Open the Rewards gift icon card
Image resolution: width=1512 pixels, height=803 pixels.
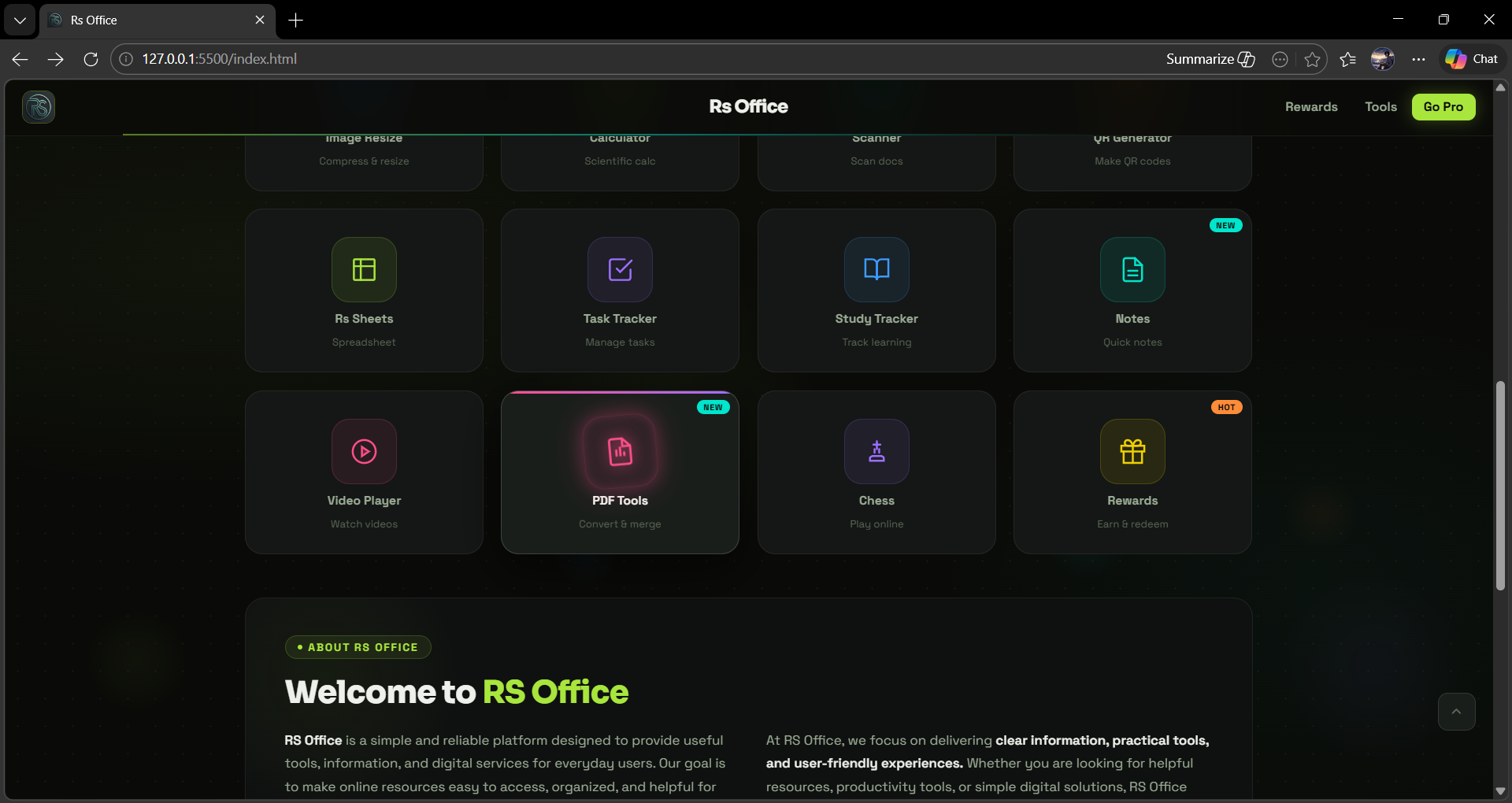[x=1132, y=451]
